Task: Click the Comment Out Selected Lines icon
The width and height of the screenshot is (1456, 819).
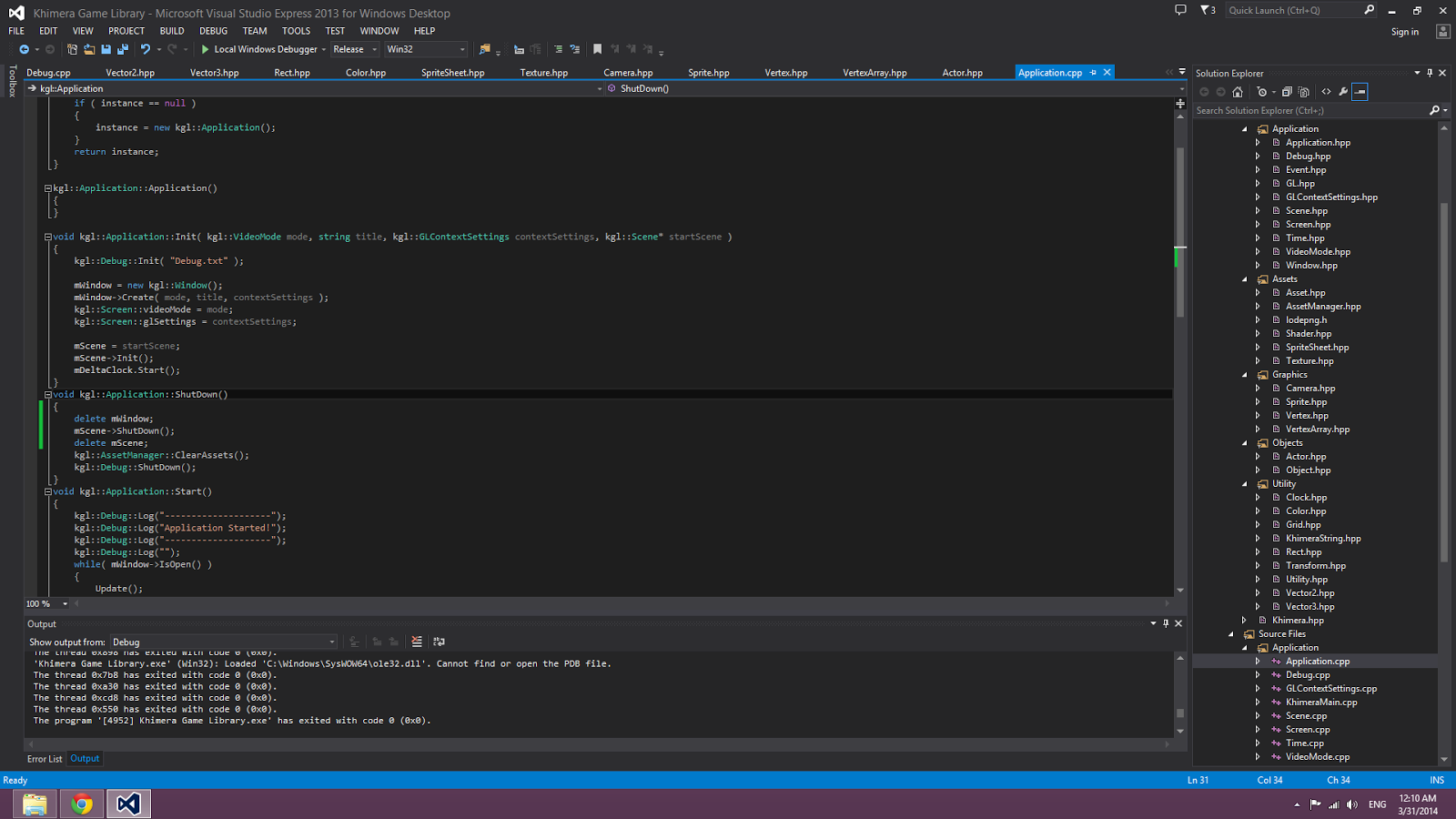Action: (558, 49)
